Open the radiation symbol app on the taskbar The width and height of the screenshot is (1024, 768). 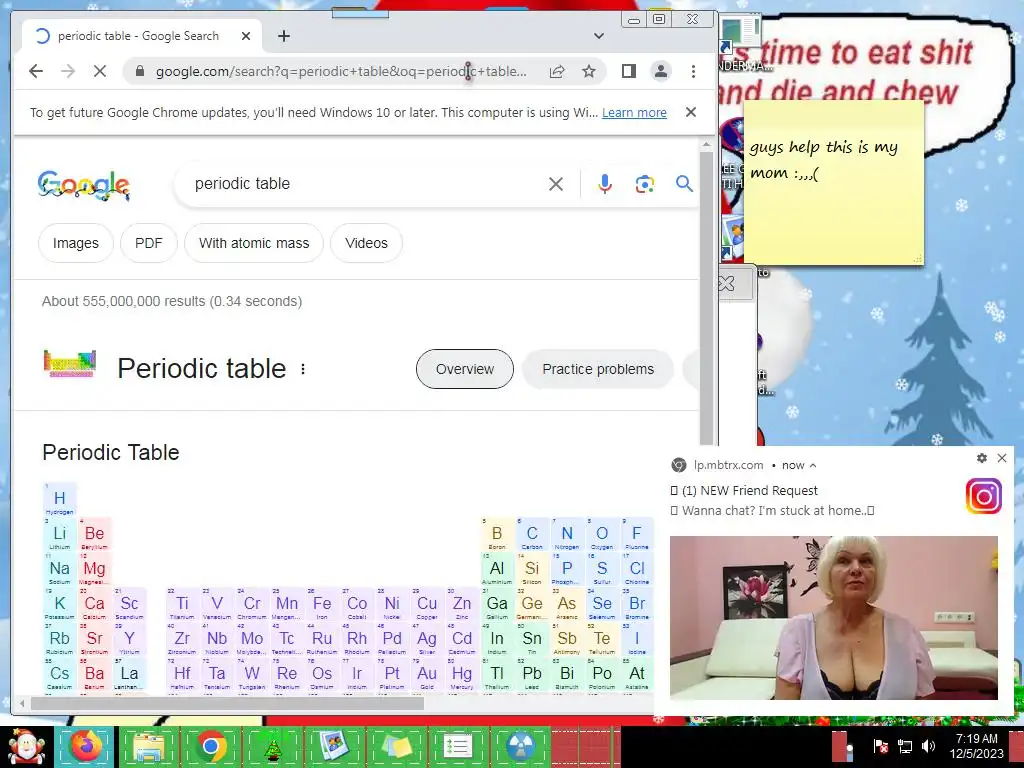[520, 747]
